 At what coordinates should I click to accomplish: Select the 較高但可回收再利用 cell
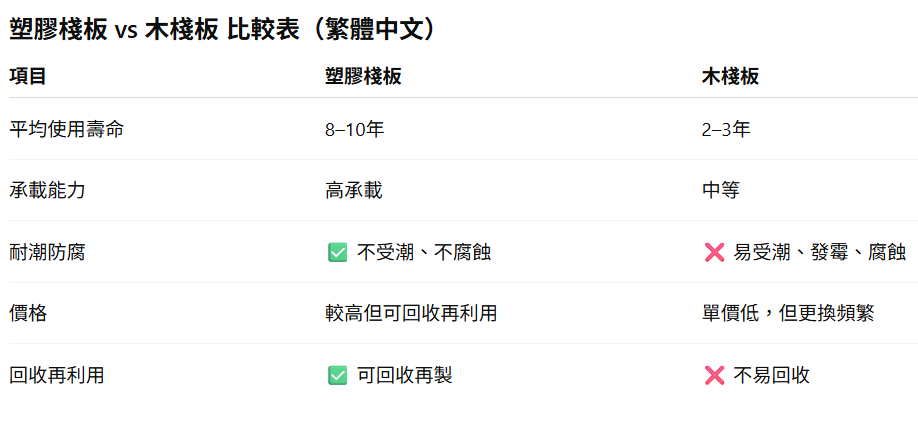(x=411, y=314)
